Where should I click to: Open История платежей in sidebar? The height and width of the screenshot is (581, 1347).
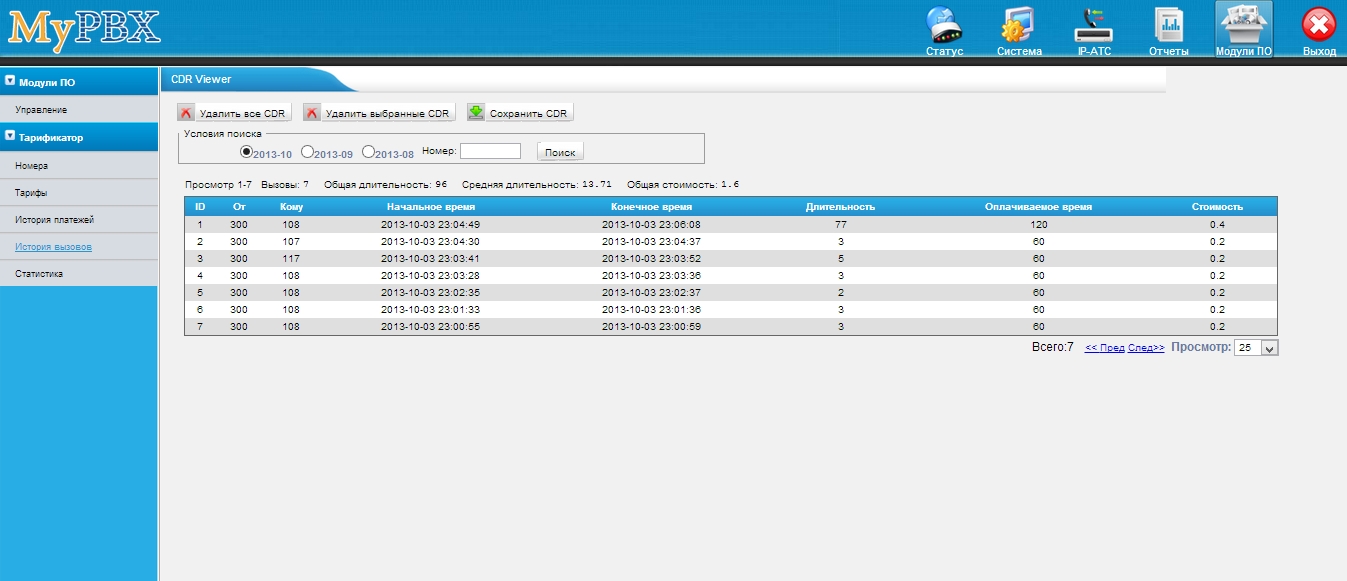[x=54, y=219]
